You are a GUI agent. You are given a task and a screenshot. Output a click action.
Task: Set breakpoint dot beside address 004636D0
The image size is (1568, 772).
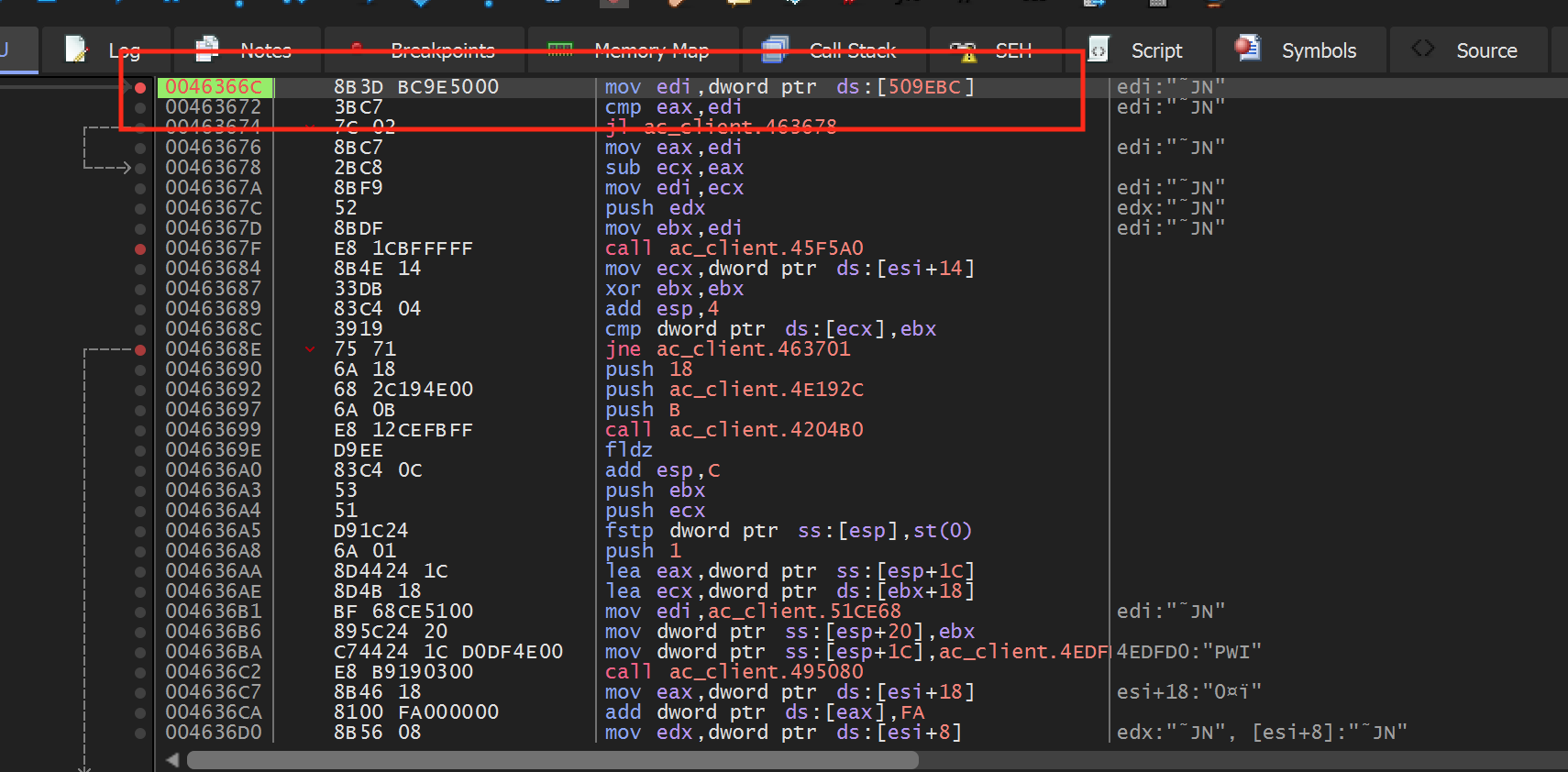coord(140,733)
